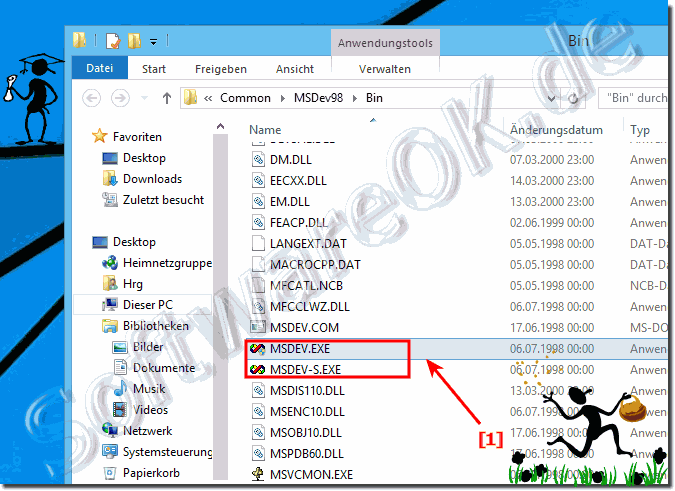
Task: Select the Desktop root tree node
Action: 124,242
